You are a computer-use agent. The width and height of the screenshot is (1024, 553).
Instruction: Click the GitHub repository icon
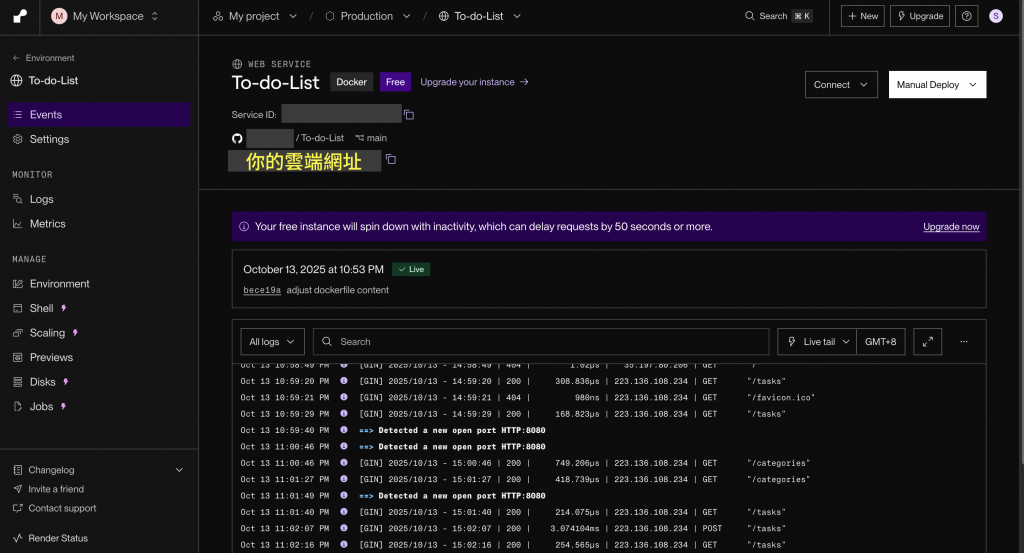coord(237,138)
